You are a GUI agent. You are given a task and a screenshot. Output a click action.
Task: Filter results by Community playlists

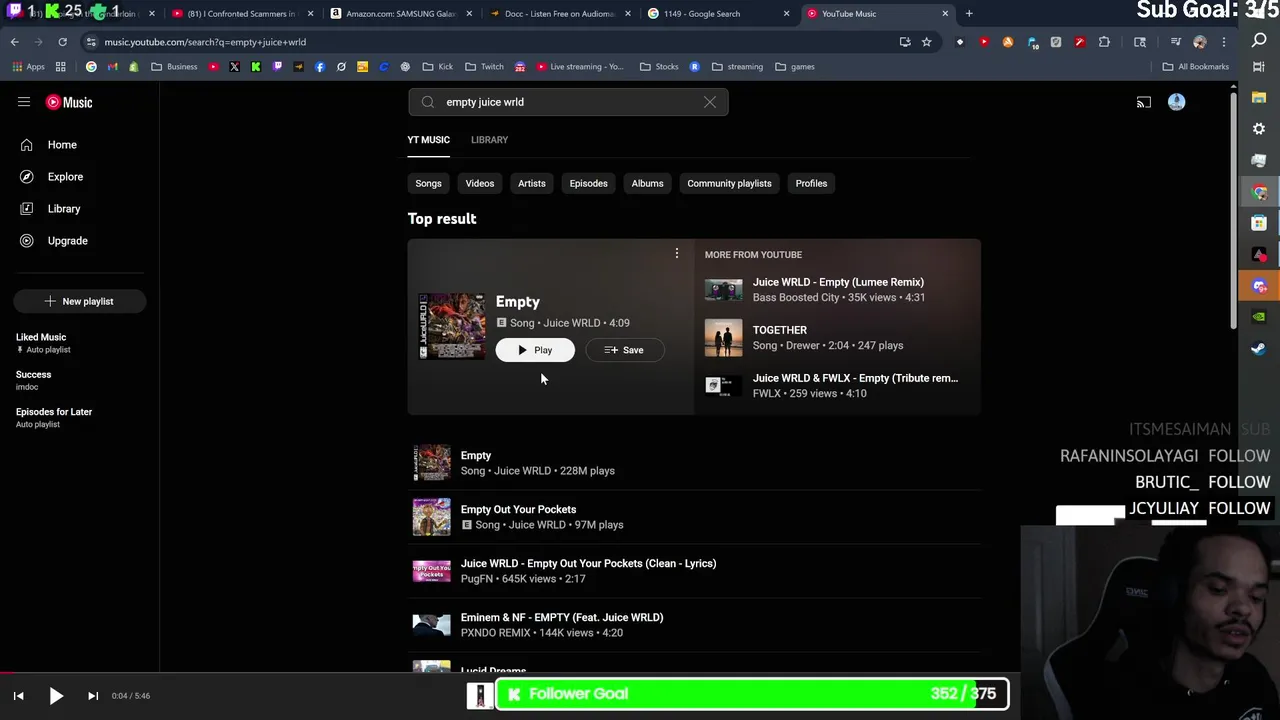[x=729, y=183]
